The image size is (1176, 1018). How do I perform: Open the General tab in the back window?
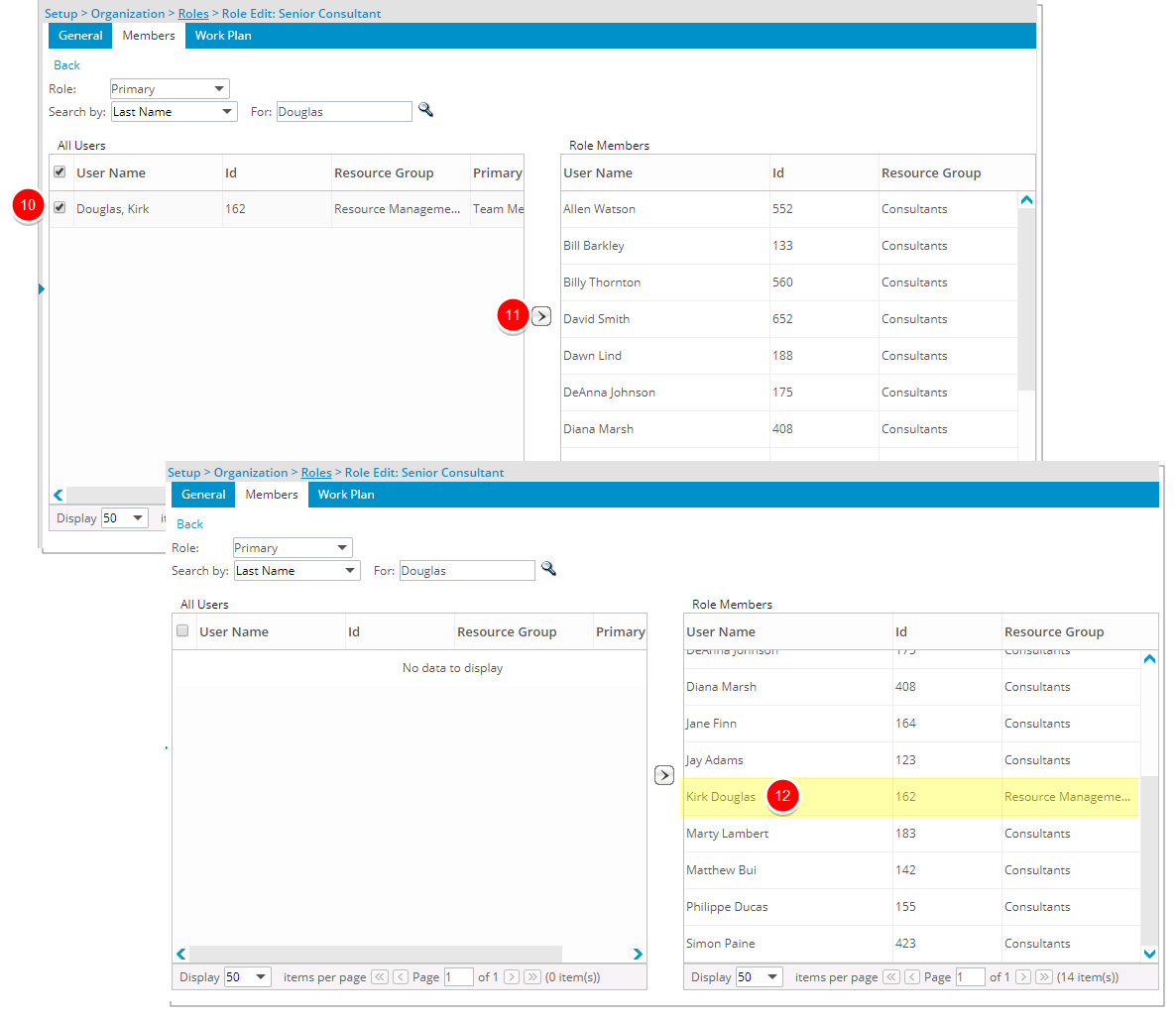point(80,36)
